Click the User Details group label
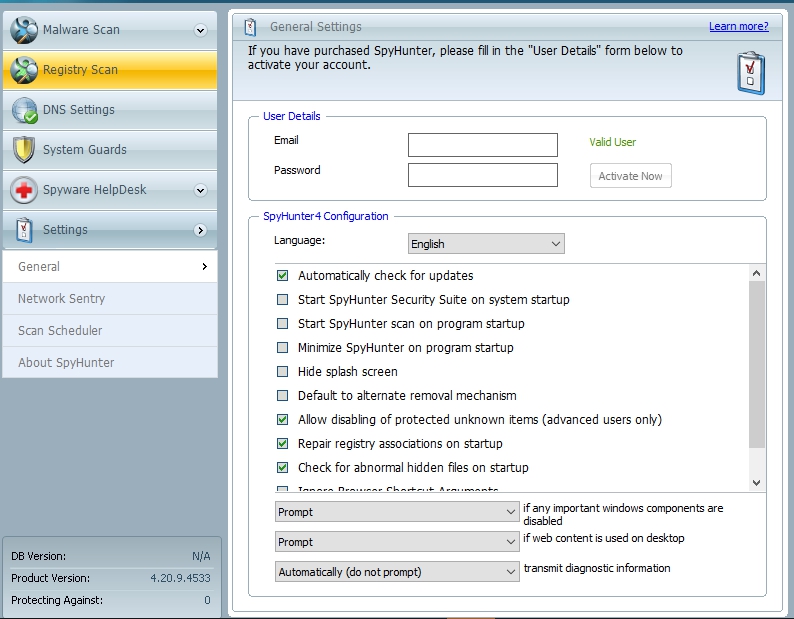Viewport: 794px width, 619px height. (292, 116)
